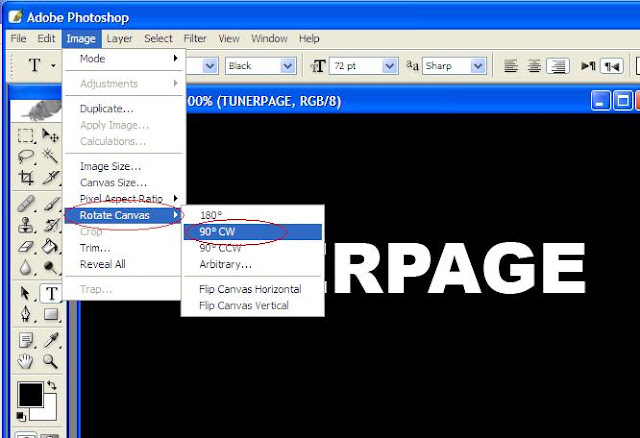This screenshot has height=438, width=640.
Task: Right align the text
Action: click(x=558, y=66)
